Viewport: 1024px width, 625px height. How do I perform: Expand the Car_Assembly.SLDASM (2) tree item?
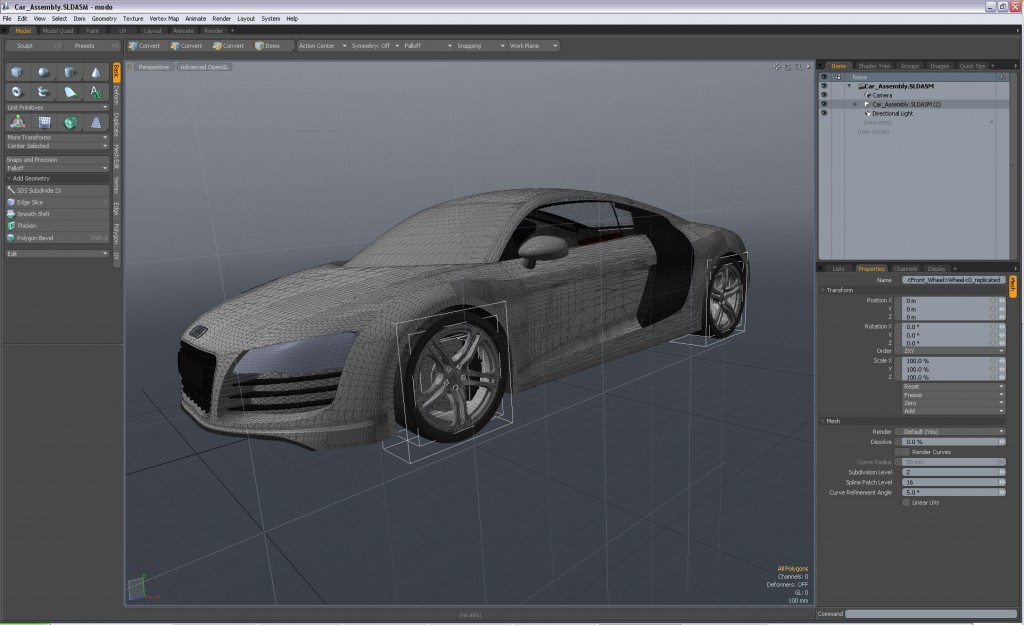(855, 104)
